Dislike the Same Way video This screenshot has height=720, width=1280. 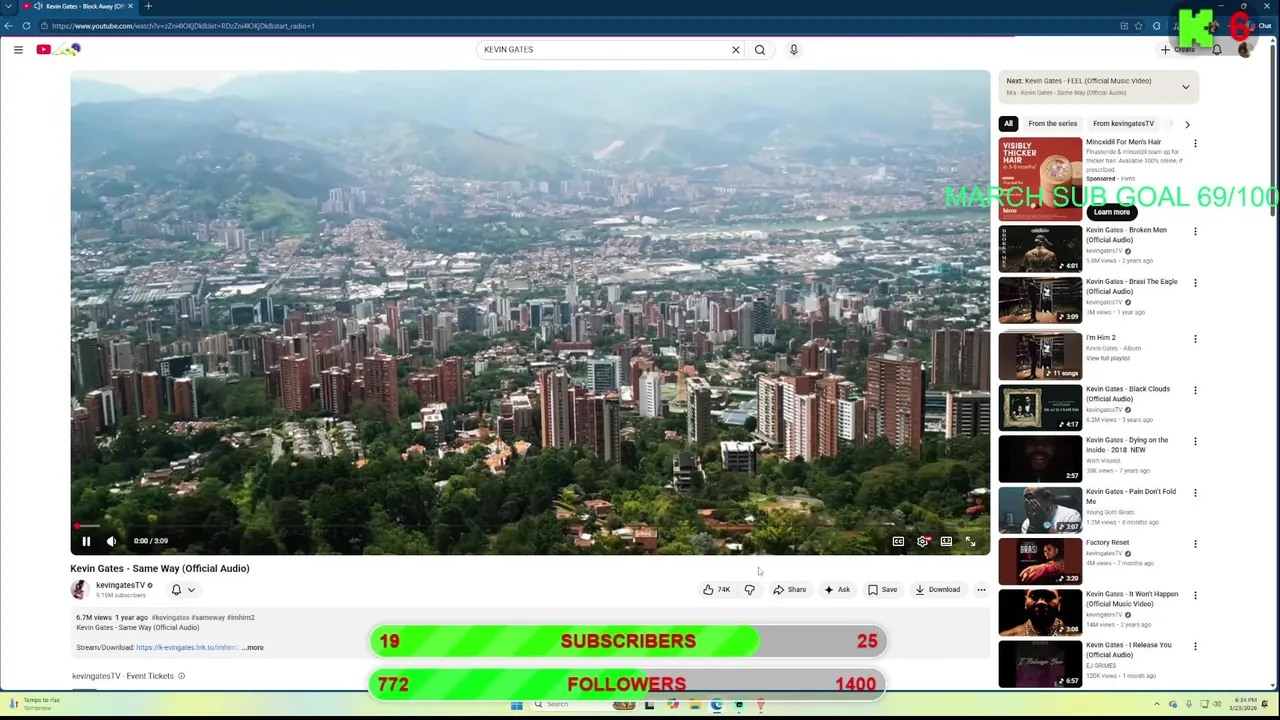point(749,590)
